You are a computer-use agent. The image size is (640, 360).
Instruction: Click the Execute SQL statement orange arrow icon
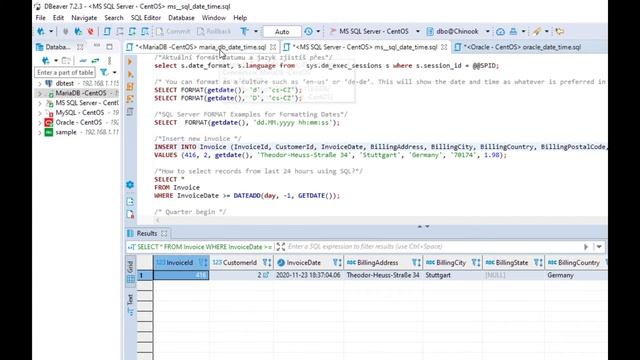[x=130, y=62]
